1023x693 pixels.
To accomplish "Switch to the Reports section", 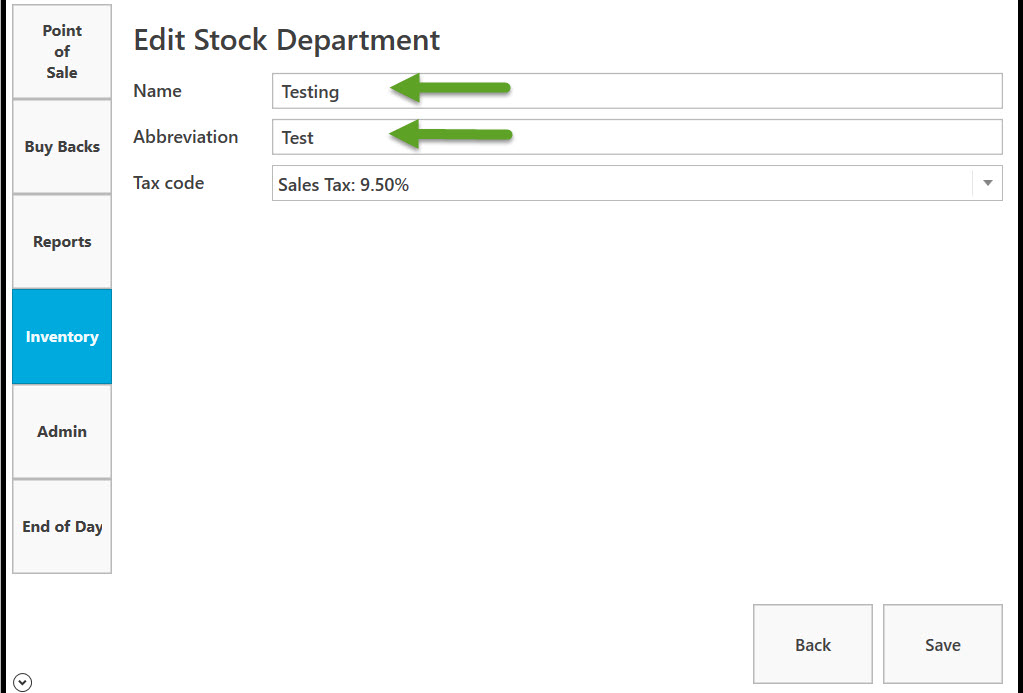I will click(62, 241).
